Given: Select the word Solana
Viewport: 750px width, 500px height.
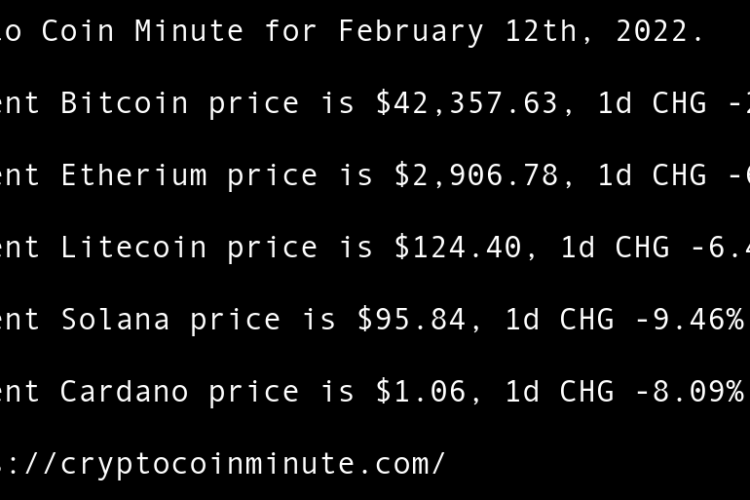Looking at the screenshot, I should tap(115, 319).
